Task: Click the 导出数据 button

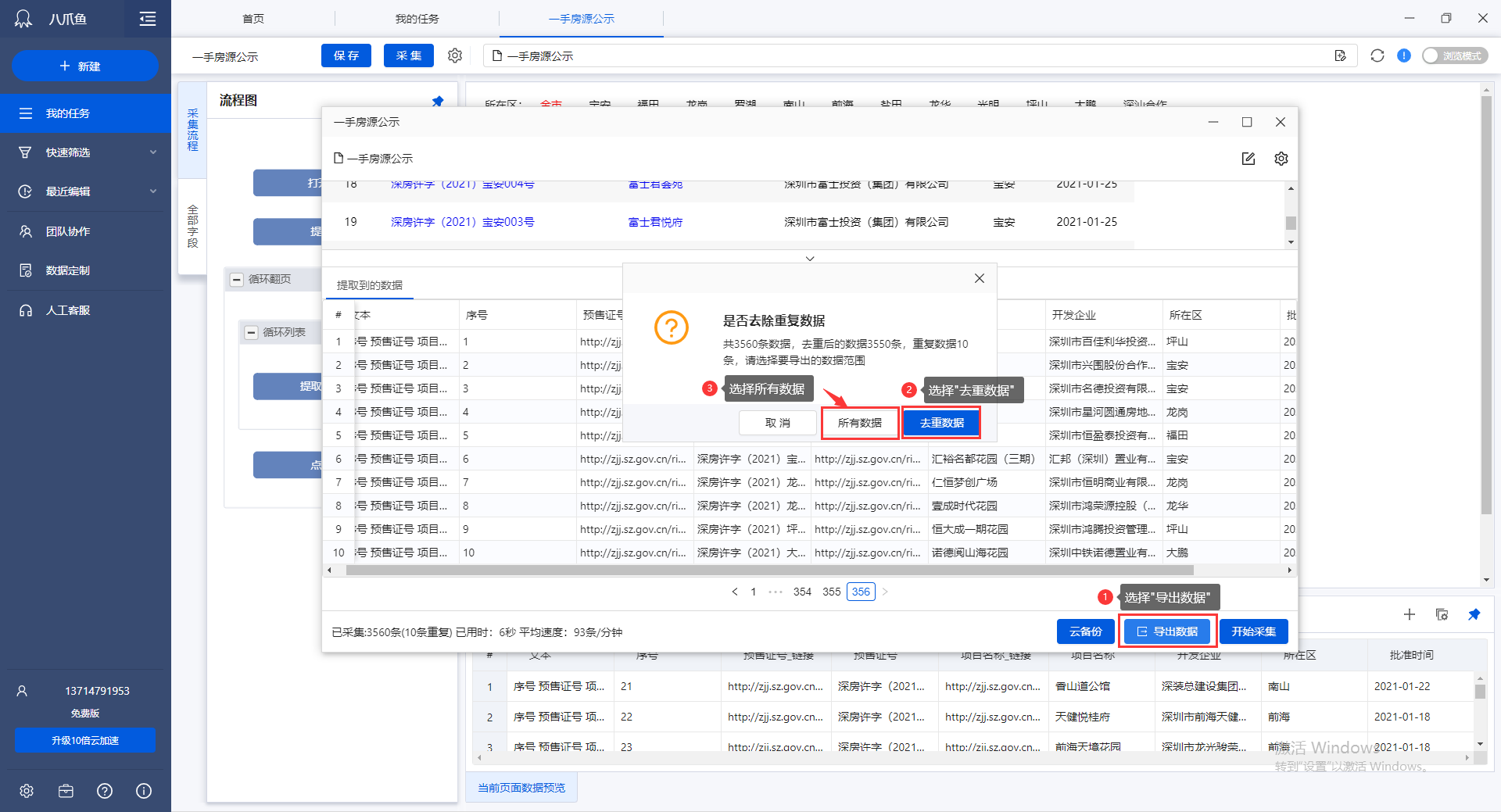Action: click(1168, 631)
